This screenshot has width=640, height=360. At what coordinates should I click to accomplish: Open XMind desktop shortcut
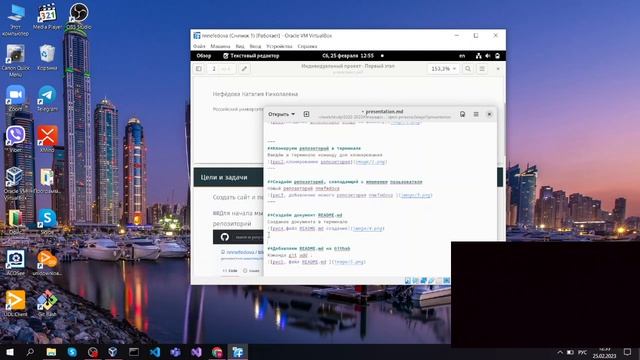coord(47,139)
